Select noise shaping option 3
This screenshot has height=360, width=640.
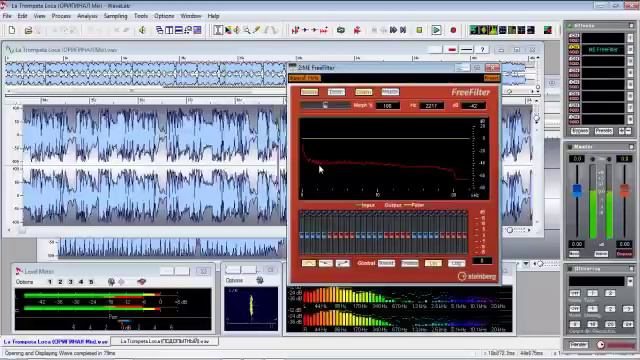point(628,309)
